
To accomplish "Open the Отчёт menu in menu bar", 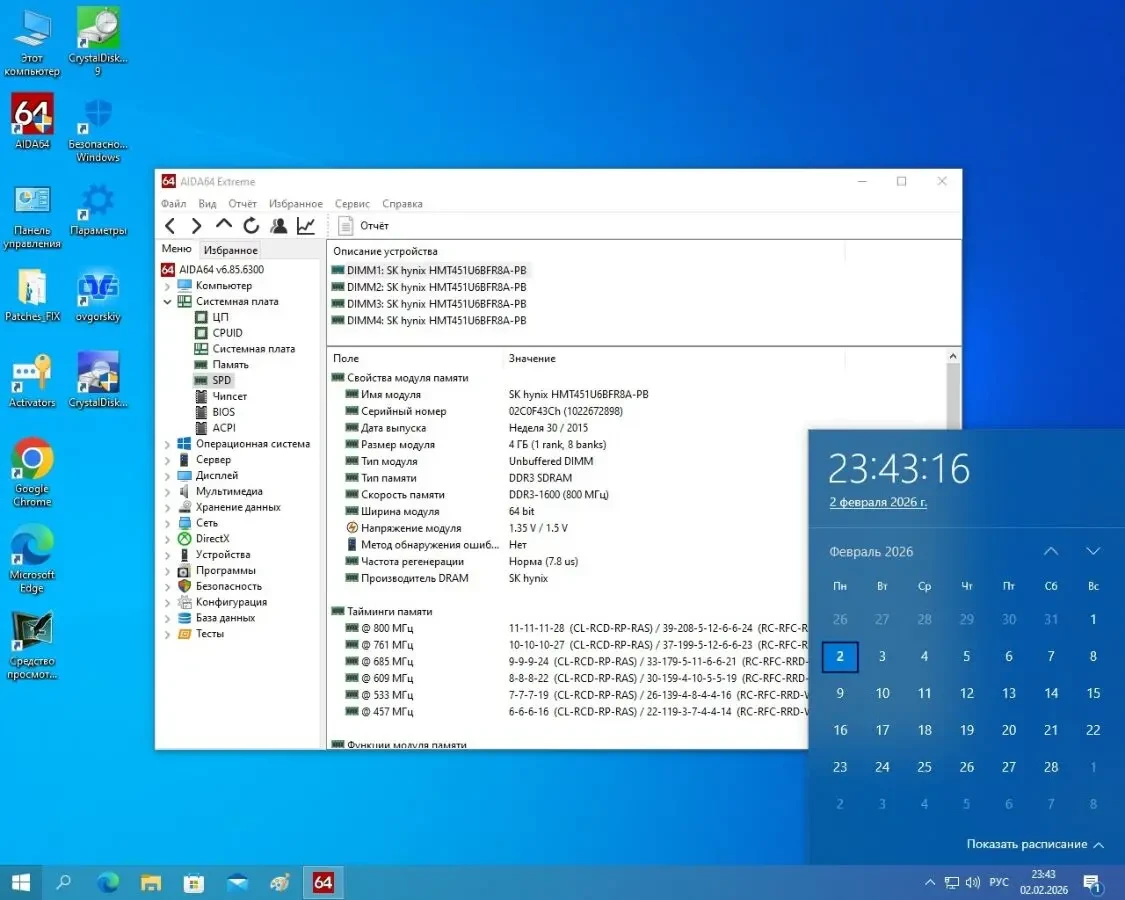I will [x=243, y=204].
